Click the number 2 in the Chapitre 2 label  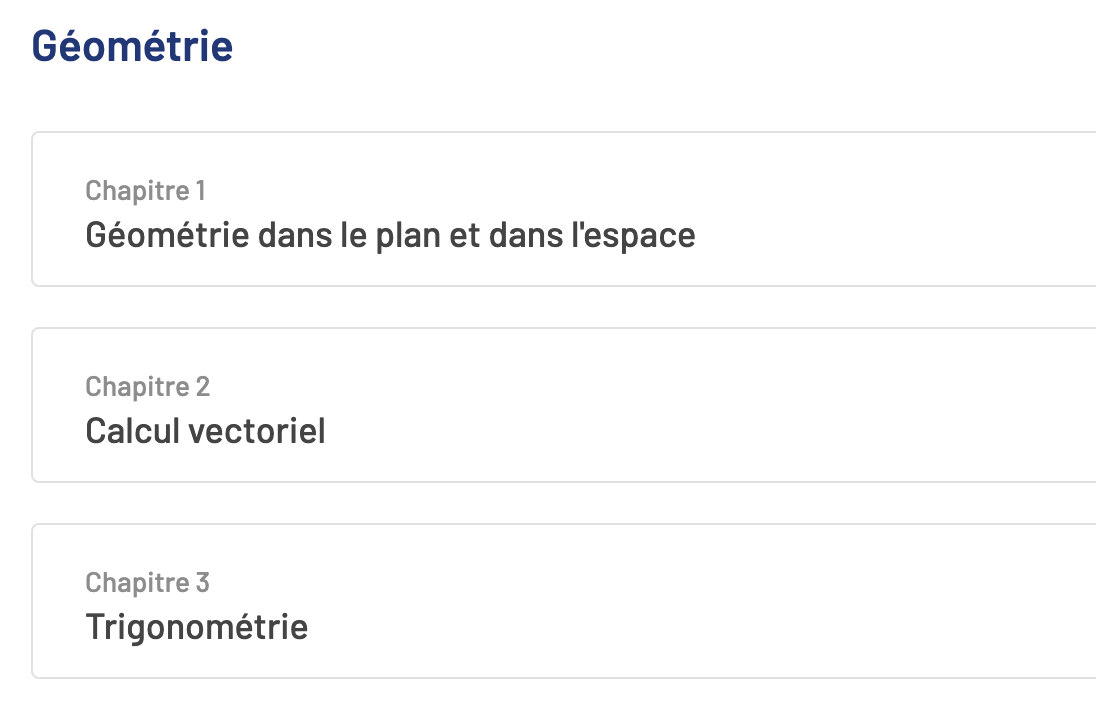tap(203, 386)
